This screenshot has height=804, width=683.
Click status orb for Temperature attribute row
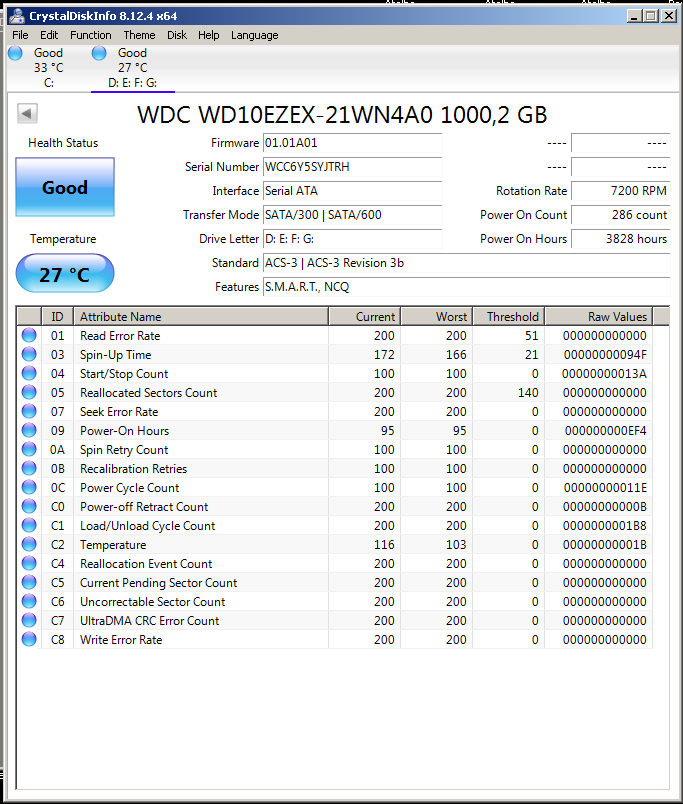[x=29, y=544]
